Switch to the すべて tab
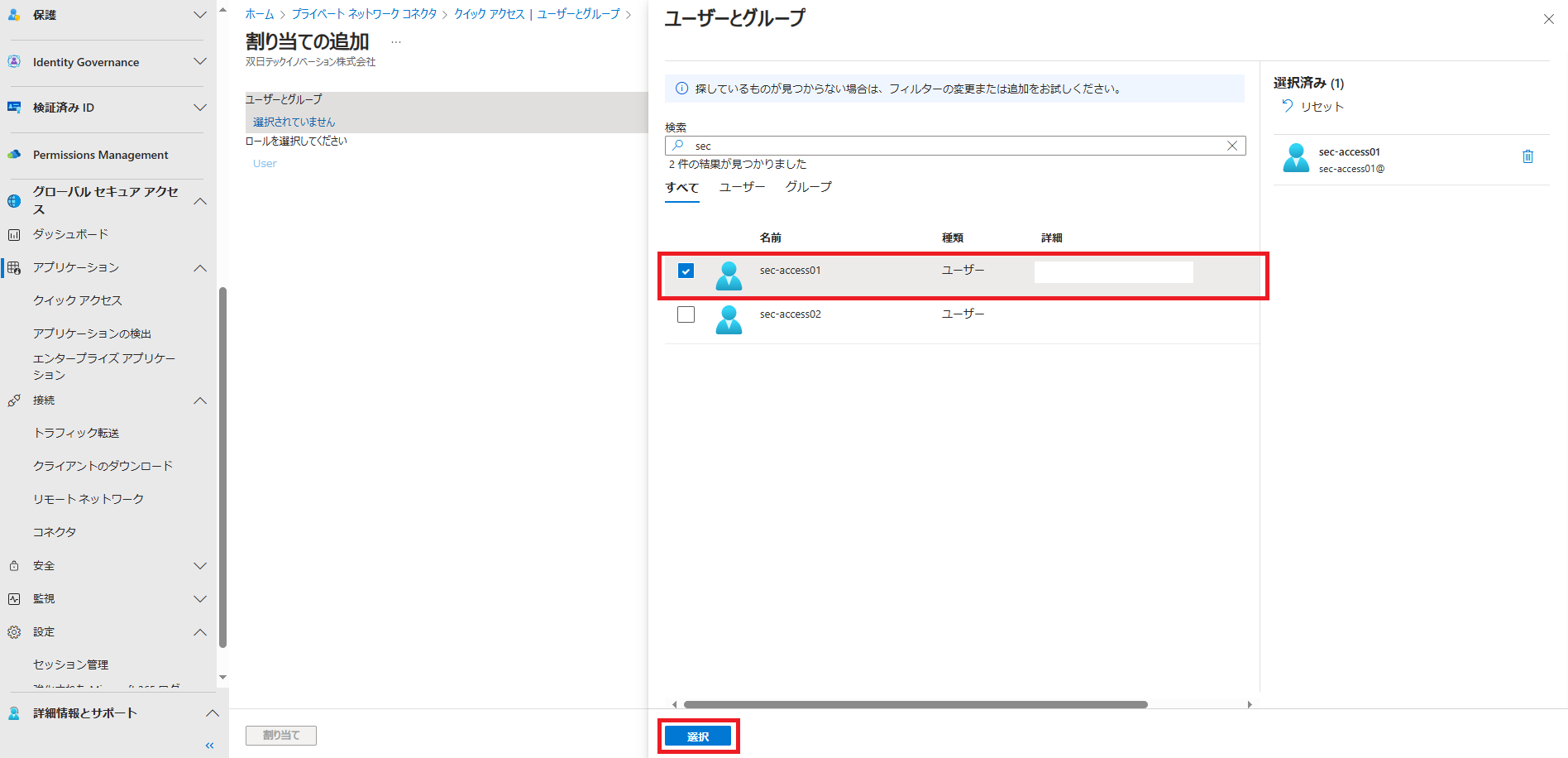This screenshot has height=758, width=1568. [x=682, y=188]
